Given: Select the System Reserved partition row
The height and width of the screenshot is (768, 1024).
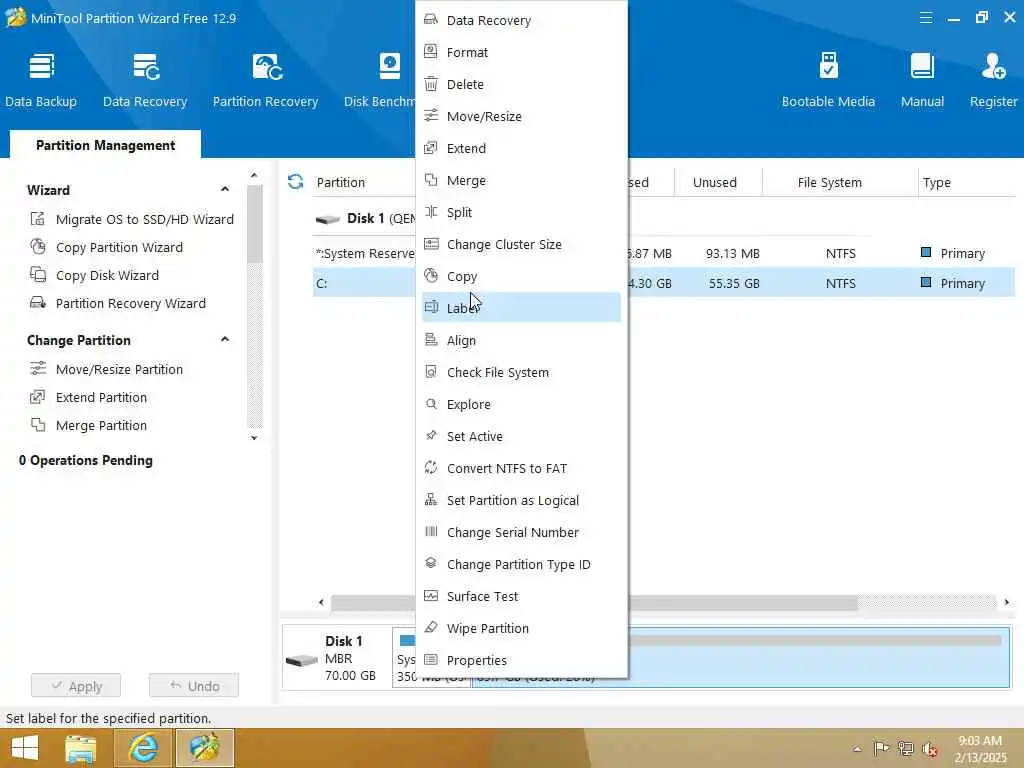Looking at the screenshot, I should [x=664, y=253].
